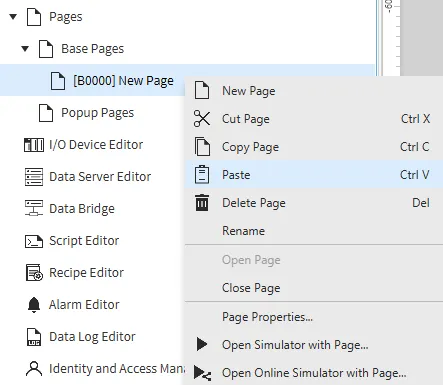
Task: Select Popup Pages in the tree
Action: tap(97, 113)
